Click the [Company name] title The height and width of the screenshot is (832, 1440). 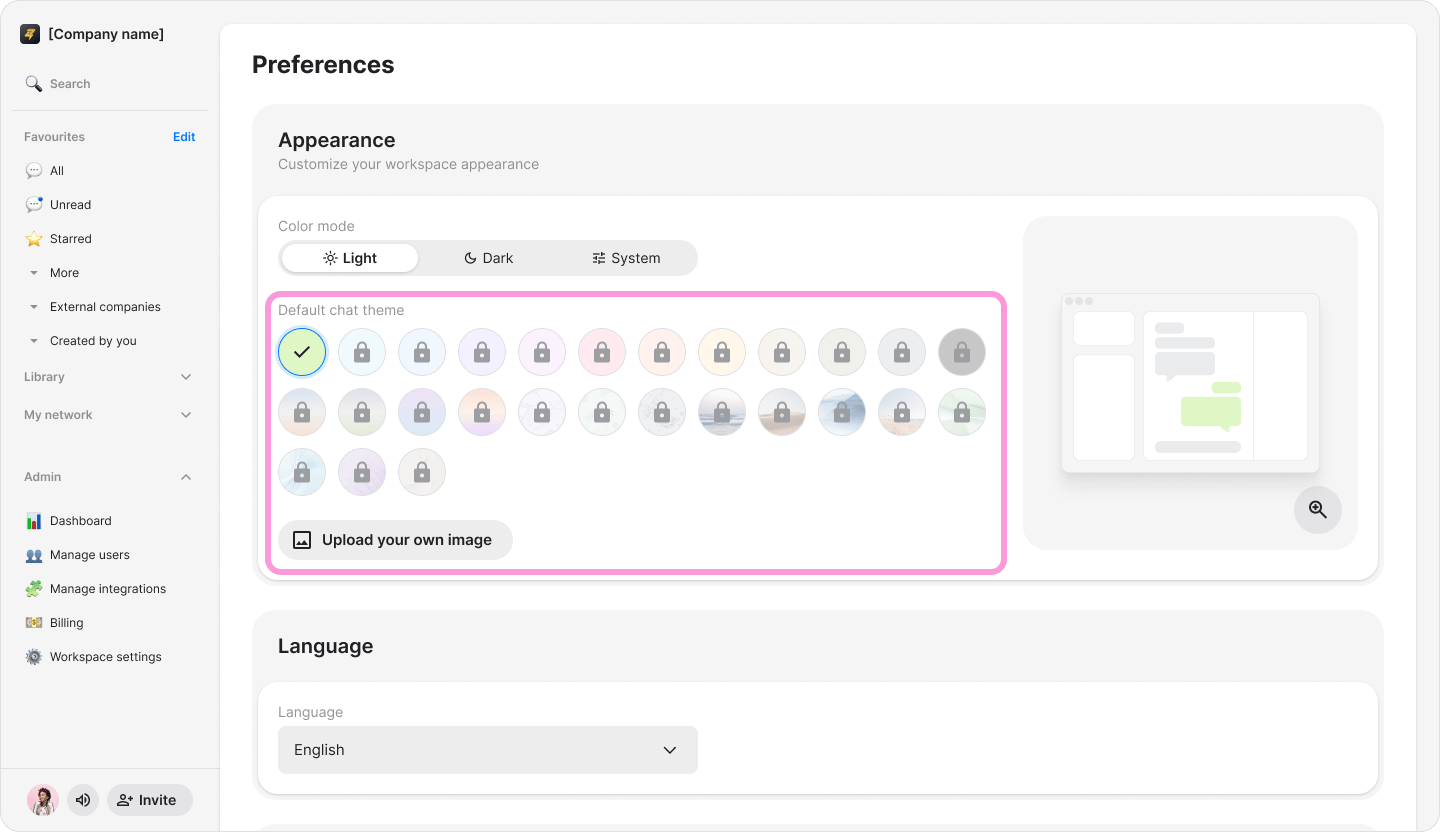(106, 34)
